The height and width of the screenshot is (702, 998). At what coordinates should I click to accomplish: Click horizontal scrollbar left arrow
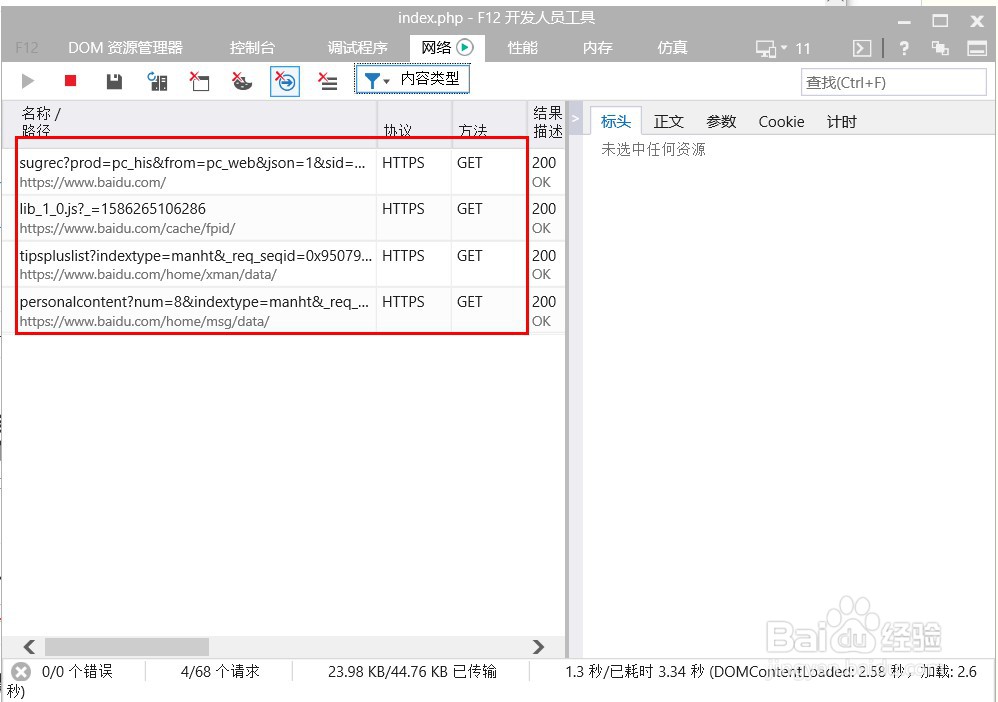click(29, 647)
